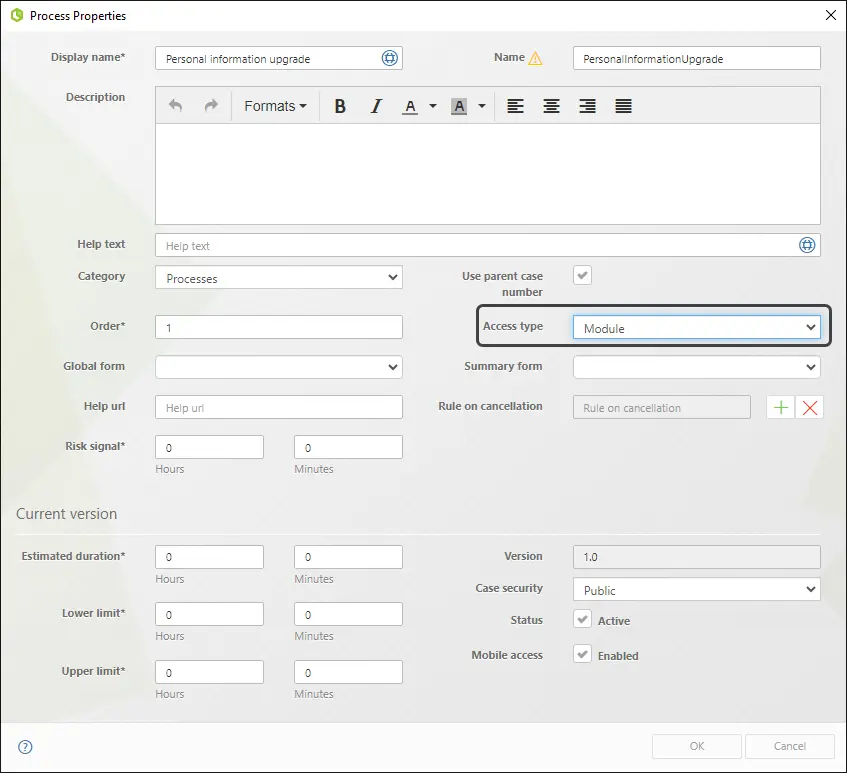Click the redo arrow in Description toolbar

click(211, 105)
